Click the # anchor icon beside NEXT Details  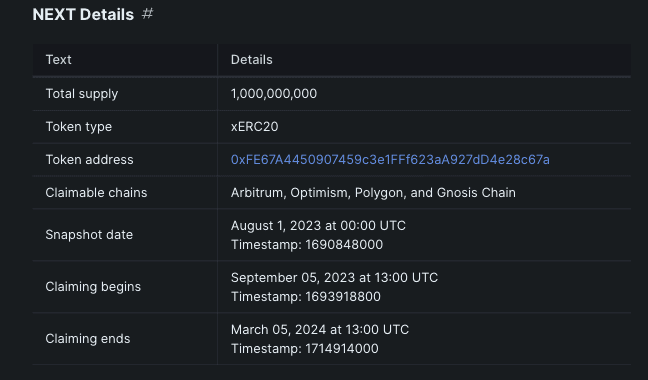coord(148,14)
